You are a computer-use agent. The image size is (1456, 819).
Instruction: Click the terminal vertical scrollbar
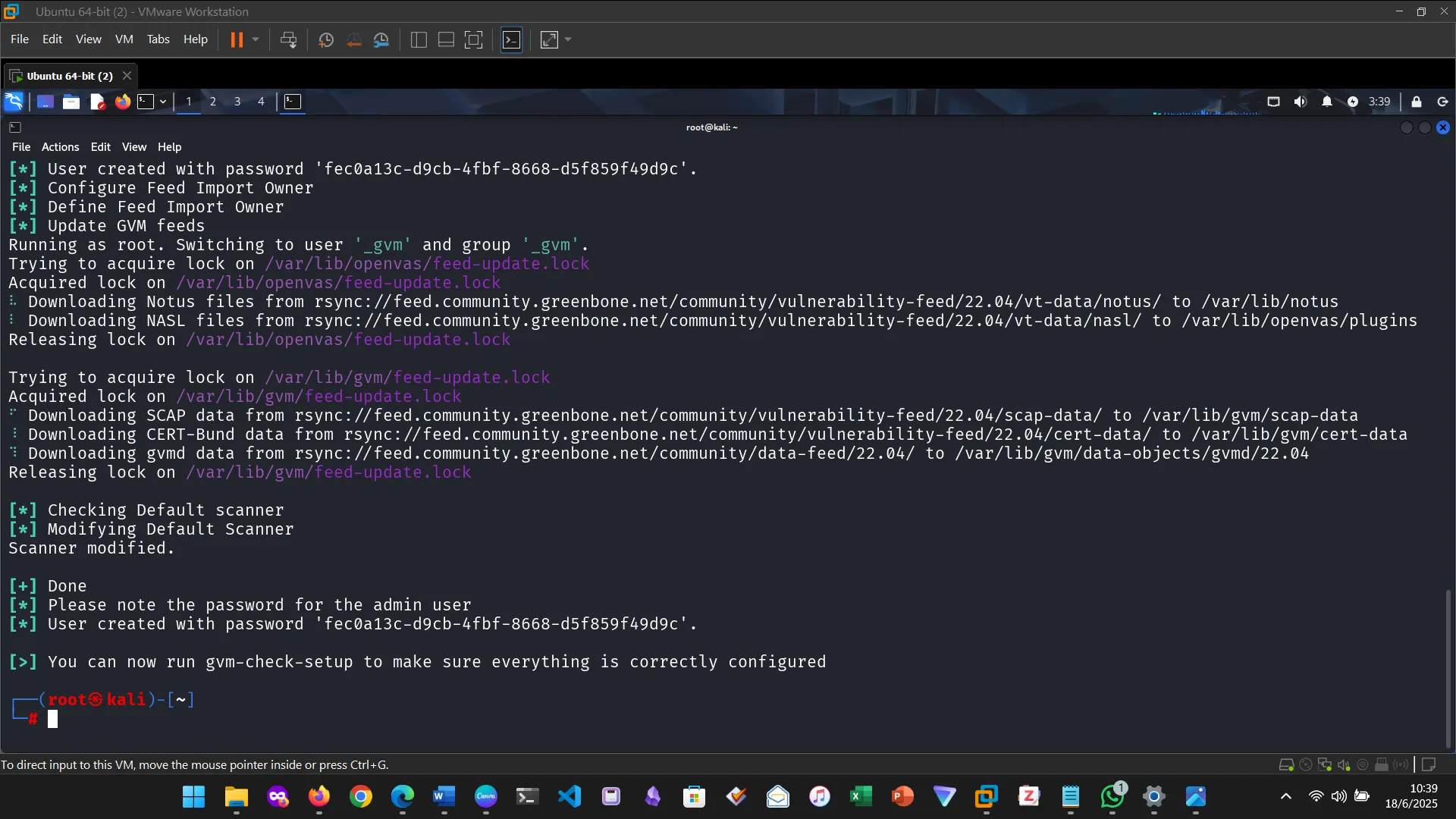[1448, 667]
